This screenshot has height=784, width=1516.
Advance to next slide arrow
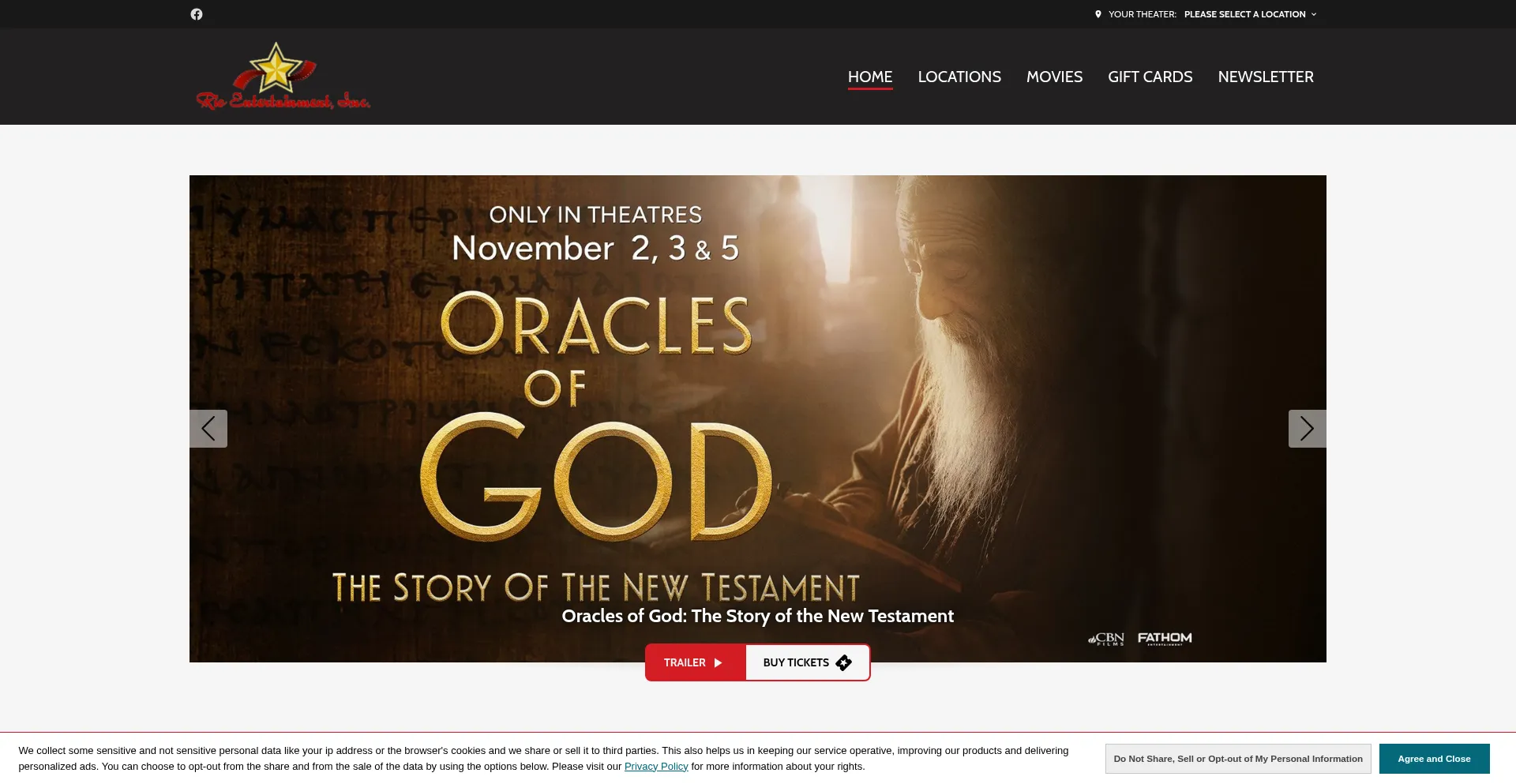click(x=1307, y=429)
